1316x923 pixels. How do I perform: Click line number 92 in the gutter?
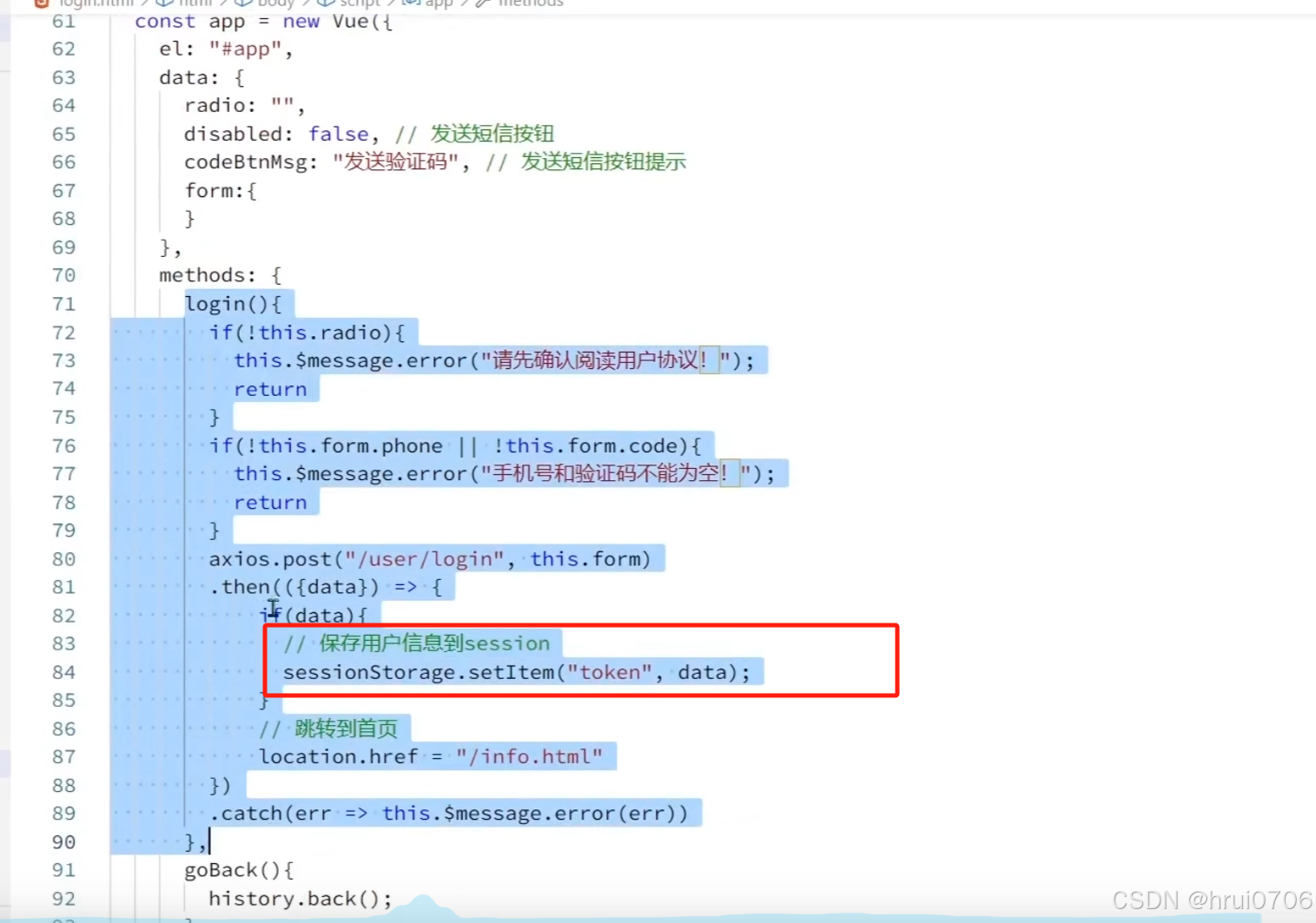[63, 898]
